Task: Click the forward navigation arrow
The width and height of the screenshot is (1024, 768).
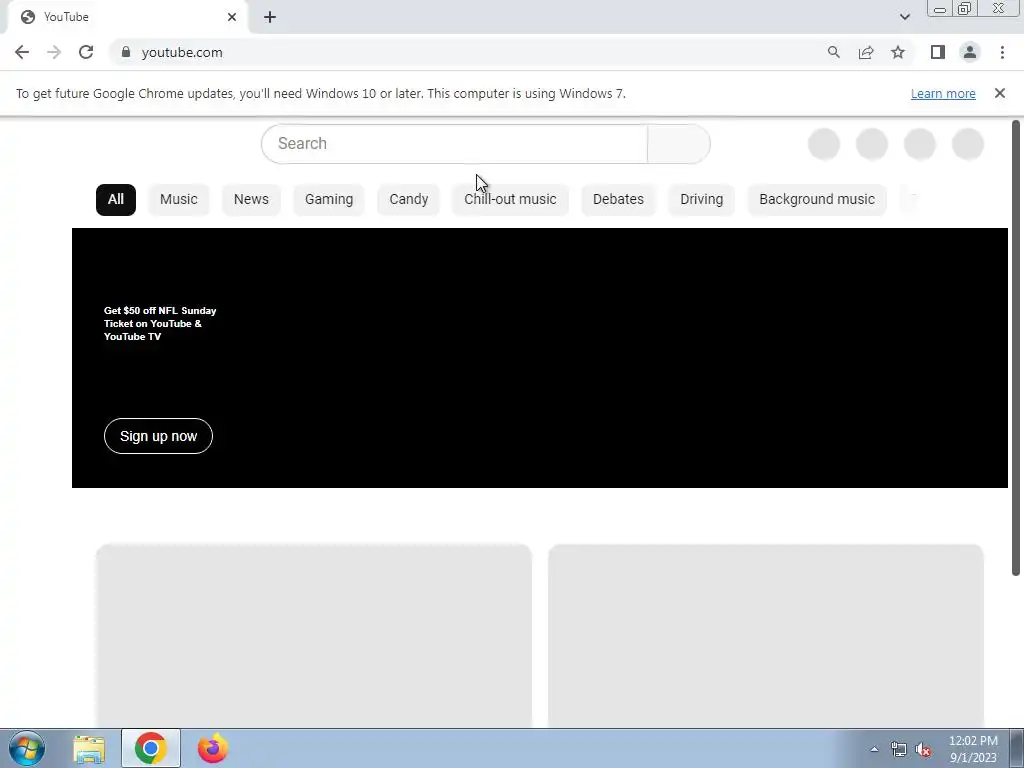Action: pos(54,52)
